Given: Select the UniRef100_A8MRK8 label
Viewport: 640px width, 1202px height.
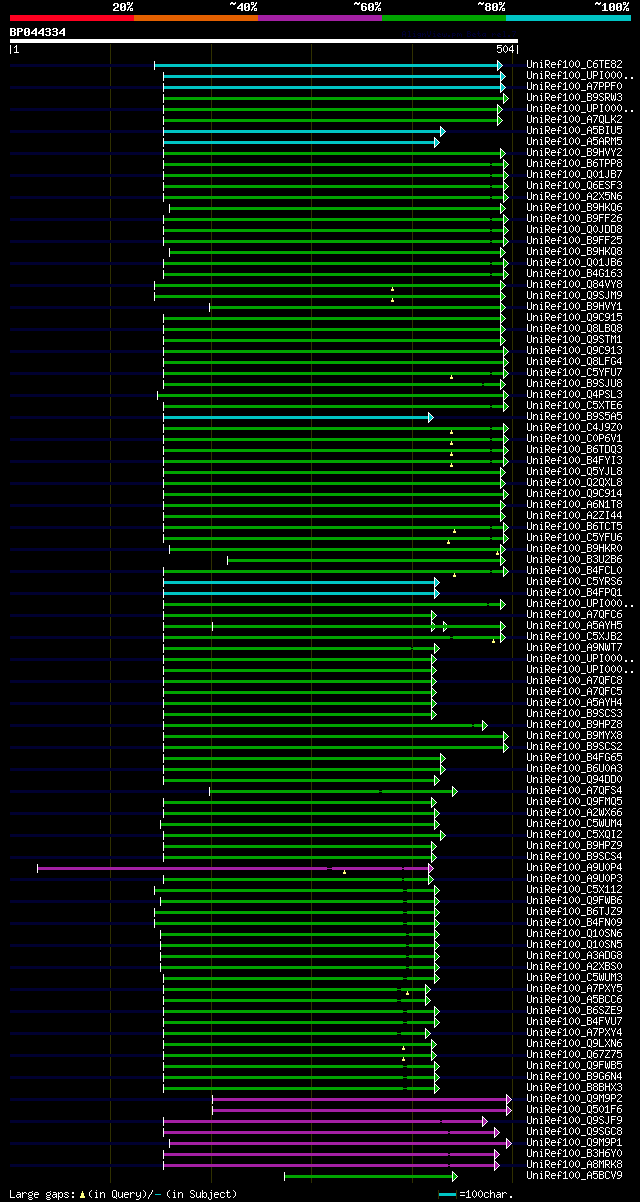Looking at the screenshot, I should [x=574, y=1165].
